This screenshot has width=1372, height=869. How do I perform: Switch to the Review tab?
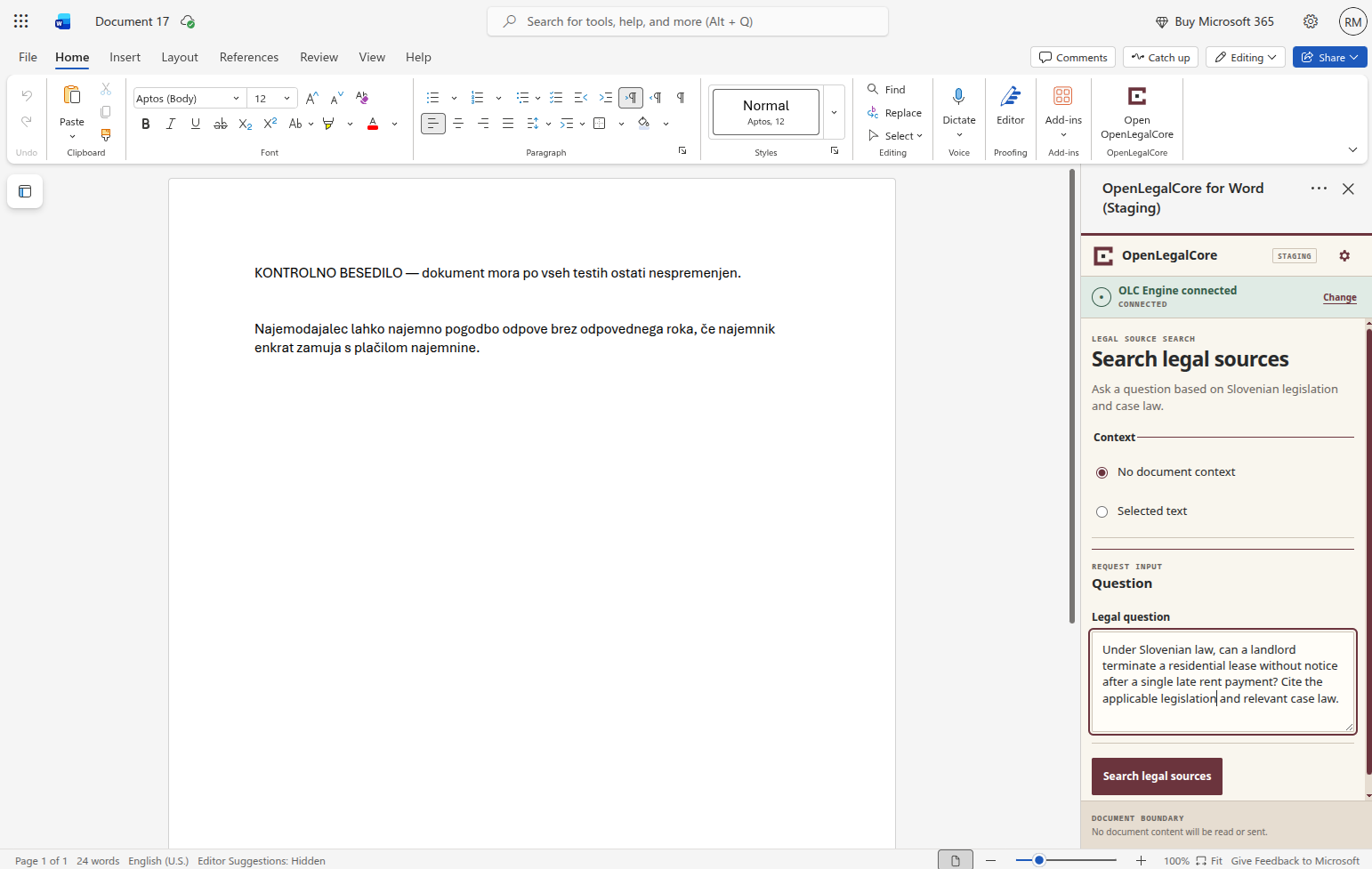click(x=319, y=57)
